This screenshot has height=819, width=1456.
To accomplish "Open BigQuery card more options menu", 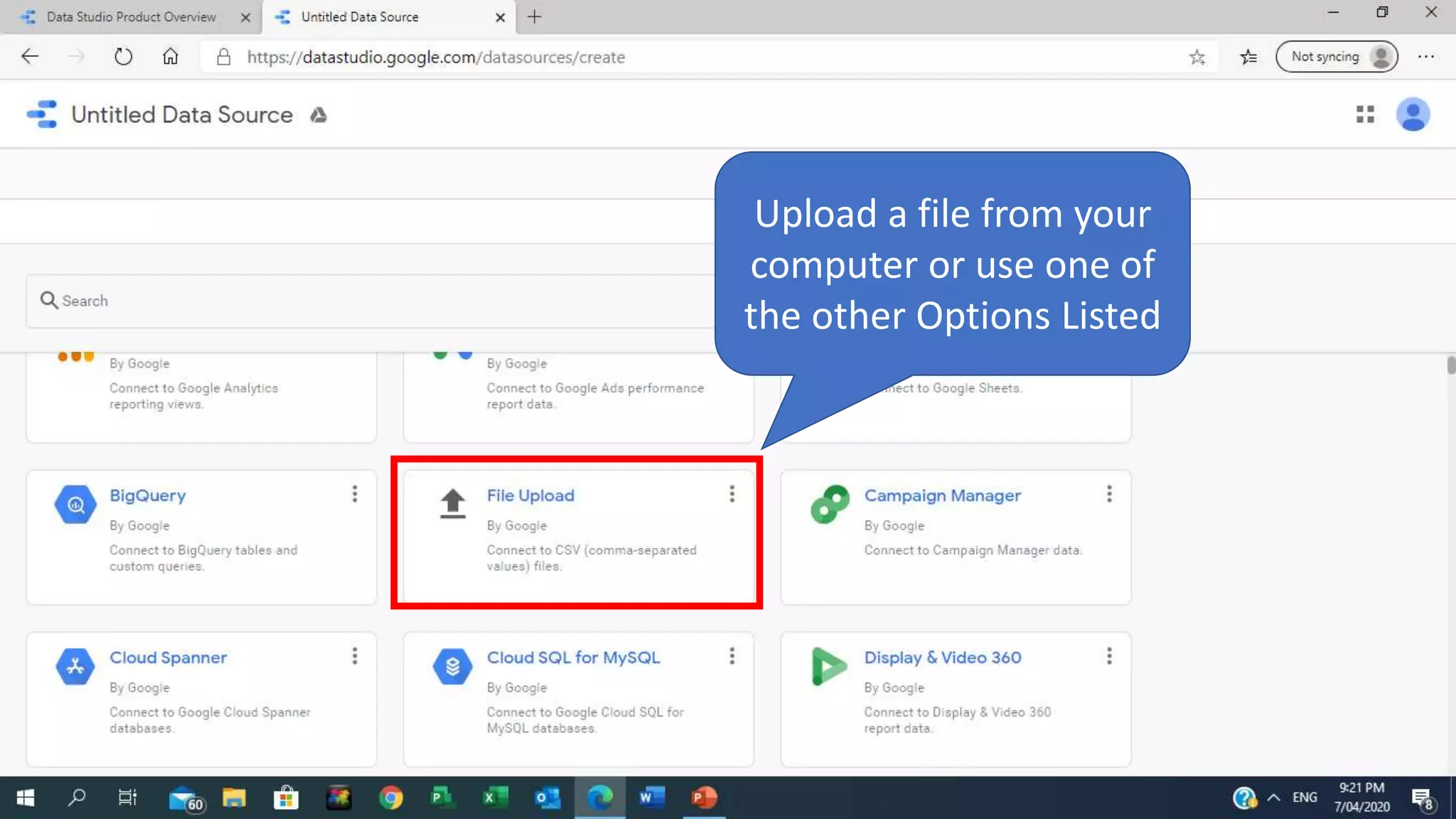I will coord(355,494).
